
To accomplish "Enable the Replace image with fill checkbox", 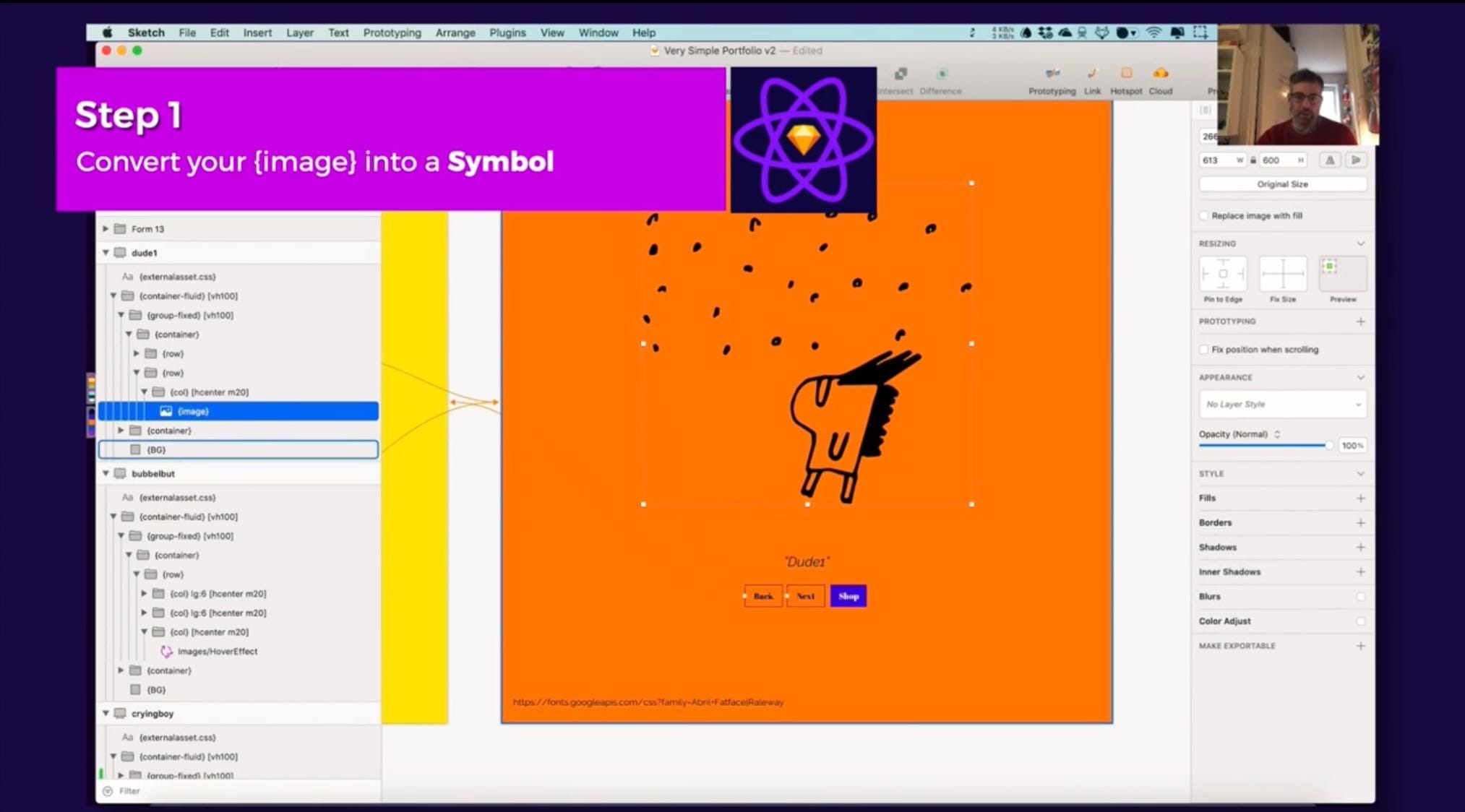I will (x=1203, y=215).
